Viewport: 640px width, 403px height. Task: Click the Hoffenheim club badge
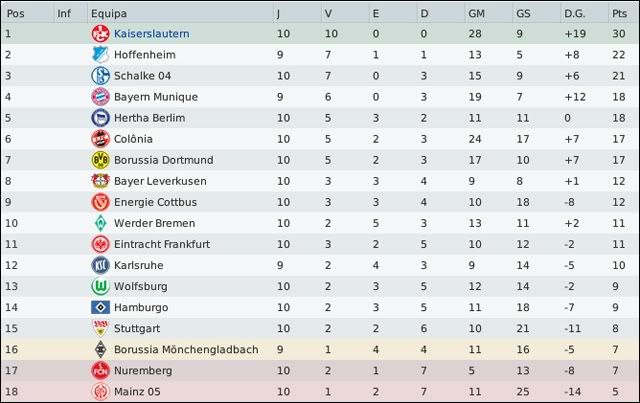click(99, 55)
